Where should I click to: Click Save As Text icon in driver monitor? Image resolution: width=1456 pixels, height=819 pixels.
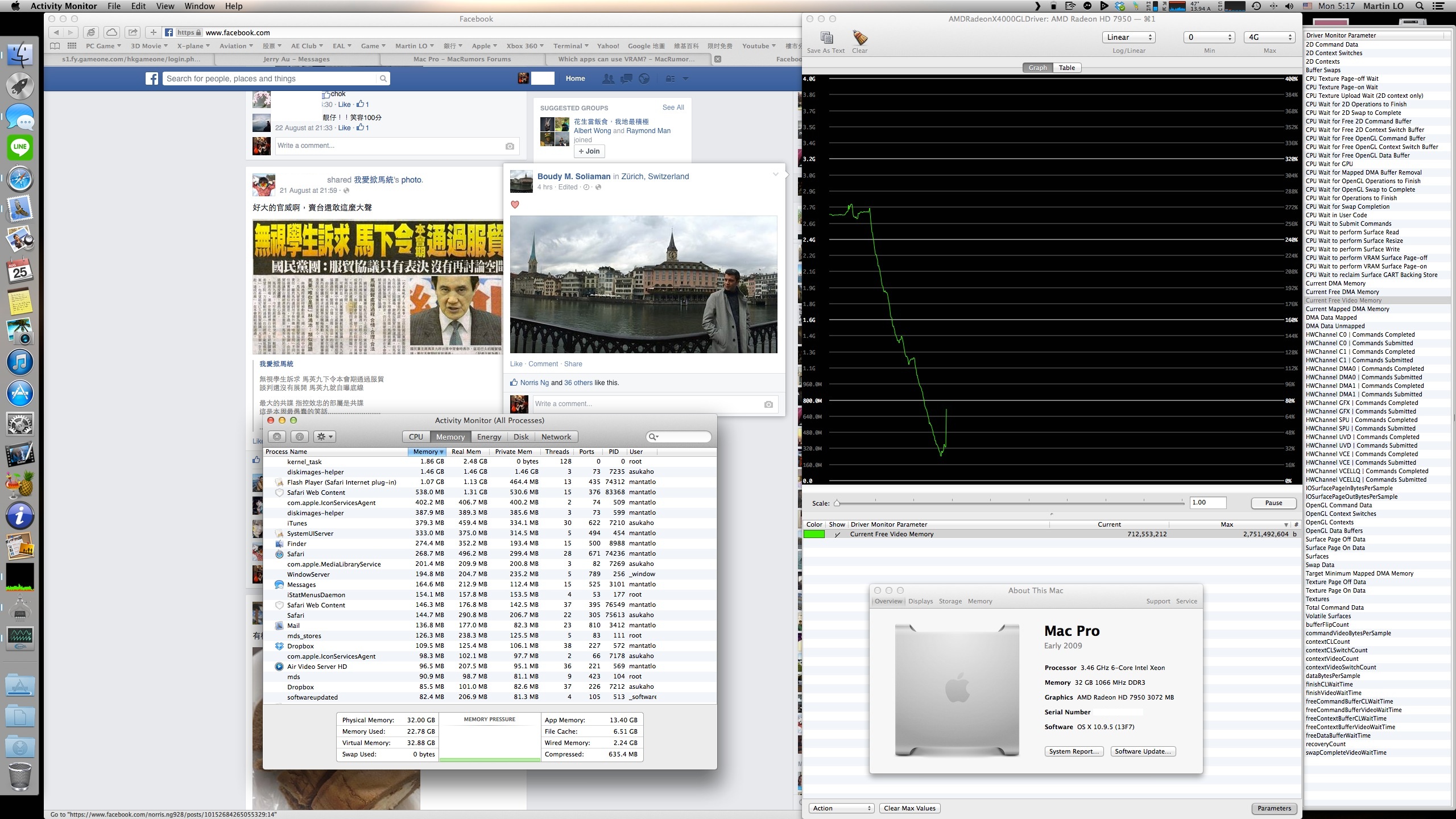click(x=826, y=38)
